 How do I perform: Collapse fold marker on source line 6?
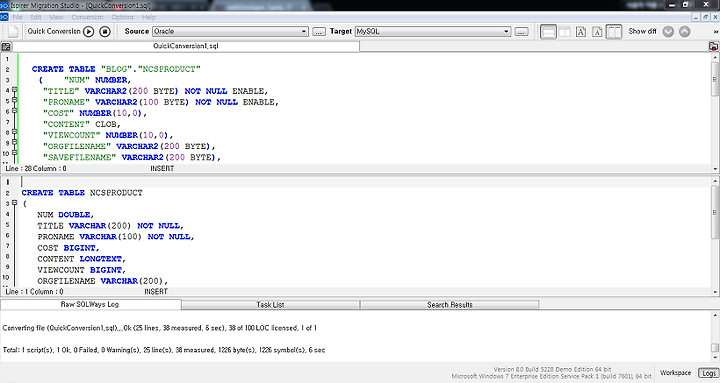(x=15, y=111)
